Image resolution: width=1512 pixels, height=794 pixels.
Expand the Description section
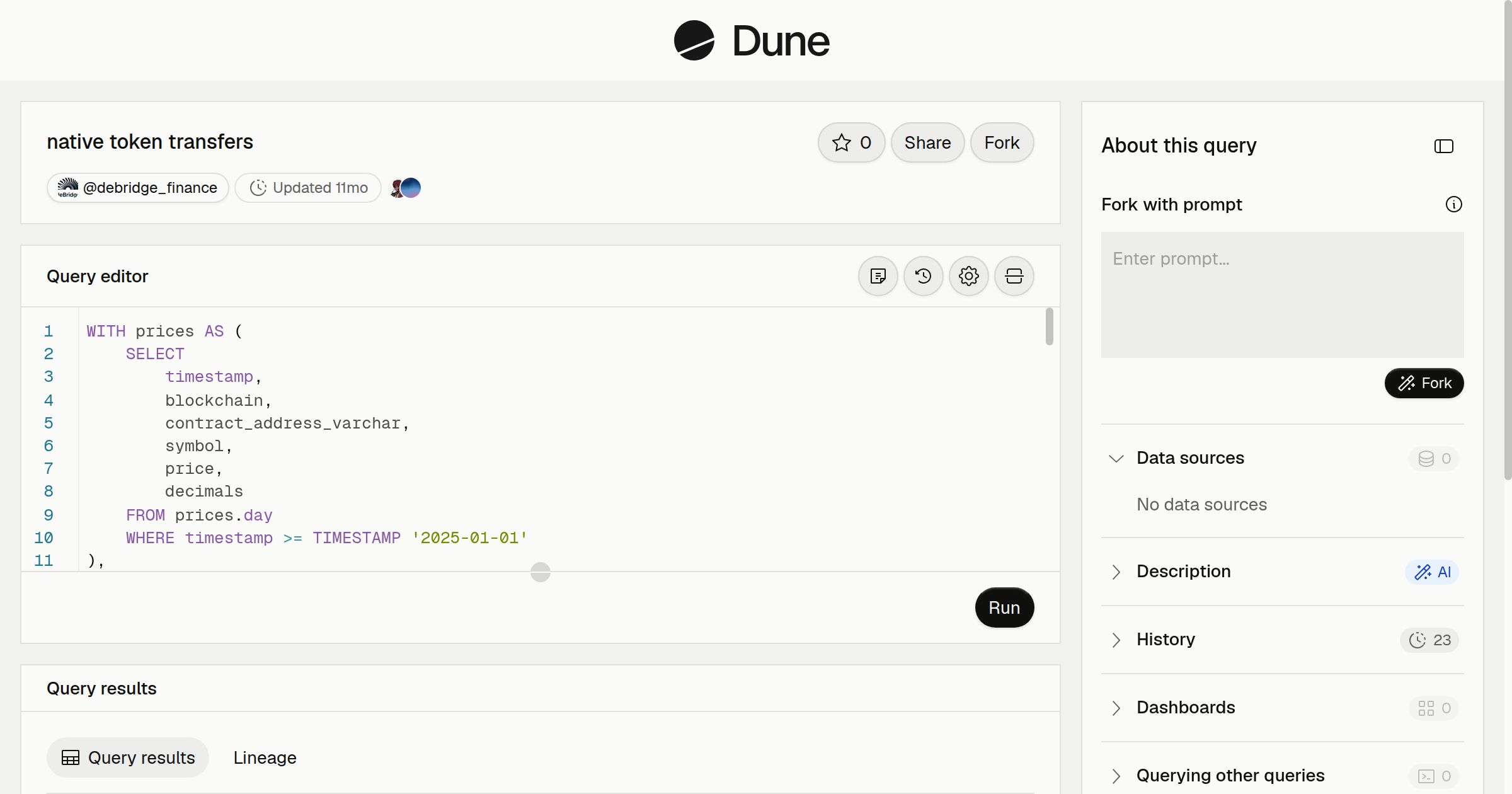[x=1116, y=572]
